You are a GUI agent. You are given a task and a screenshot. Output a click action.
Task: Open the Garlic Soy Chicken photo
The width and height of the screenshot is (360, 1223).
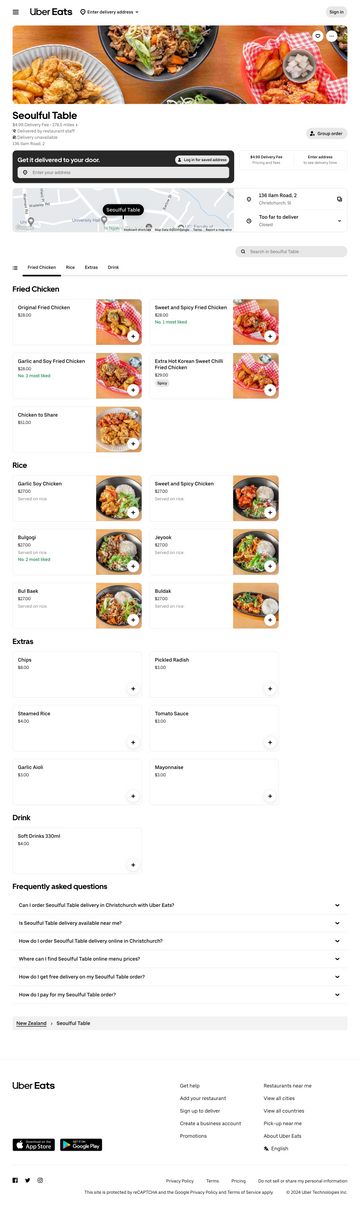point(119,498)
